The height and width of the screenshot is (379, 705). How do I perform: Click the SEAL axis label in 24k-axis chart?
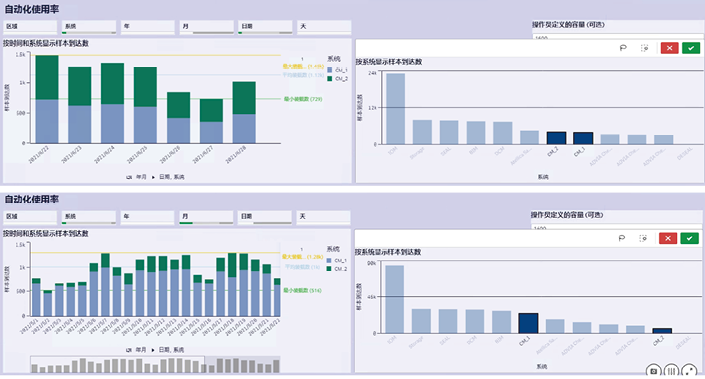tap(446, 152)
